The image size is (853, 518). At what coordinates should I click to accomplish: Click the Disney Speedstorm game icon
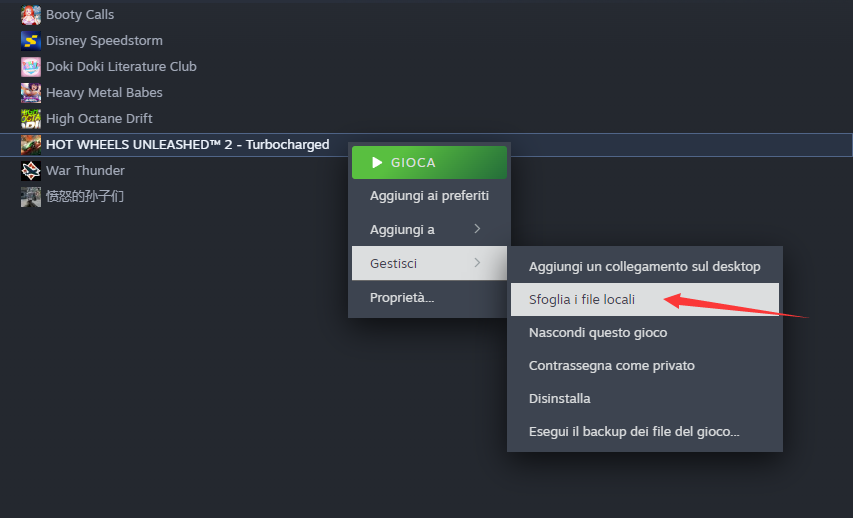click(x=31, y=41)
